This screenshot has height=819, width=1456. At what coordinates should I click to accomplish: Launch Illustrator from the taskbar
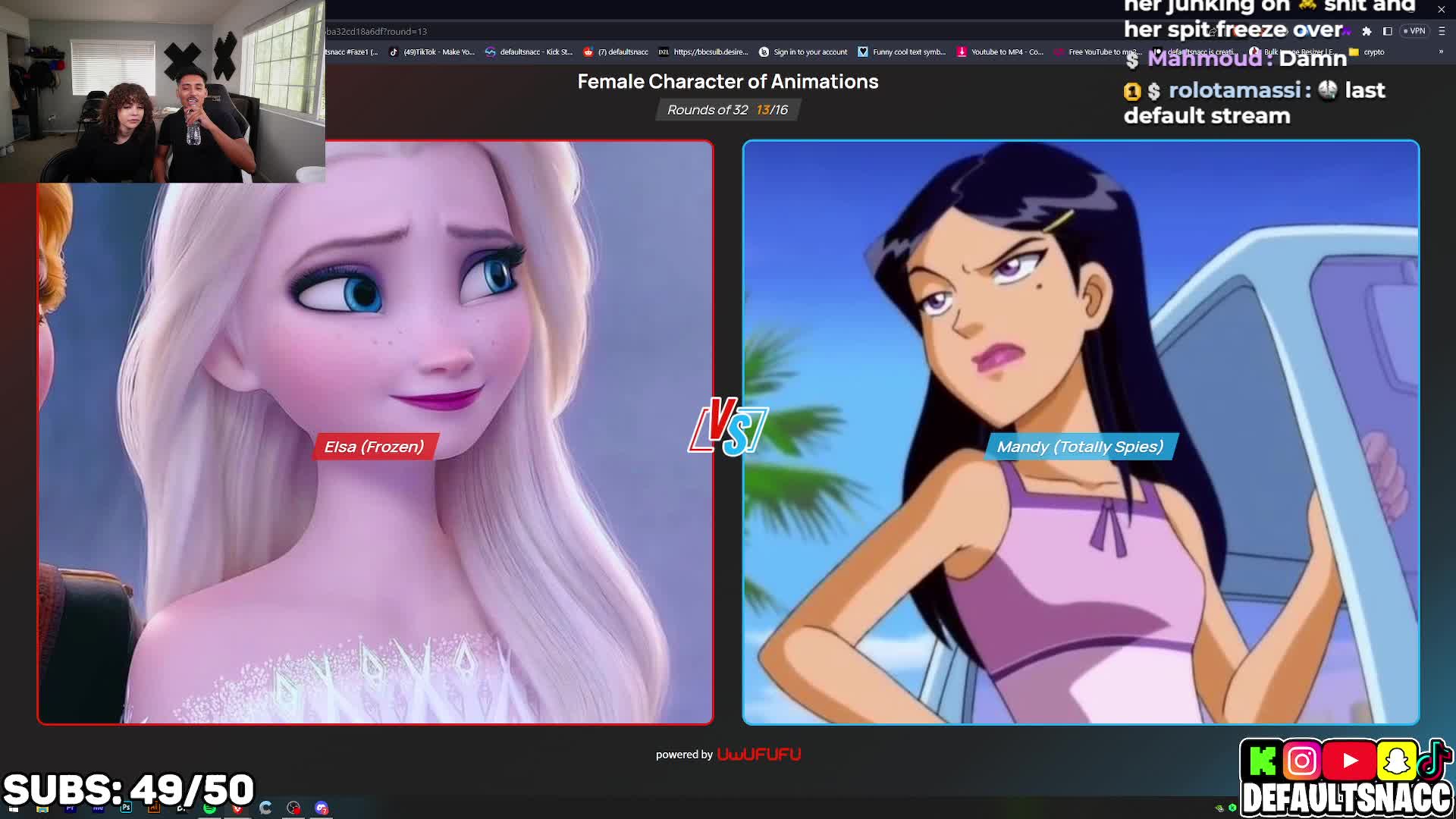click(154, 808)
